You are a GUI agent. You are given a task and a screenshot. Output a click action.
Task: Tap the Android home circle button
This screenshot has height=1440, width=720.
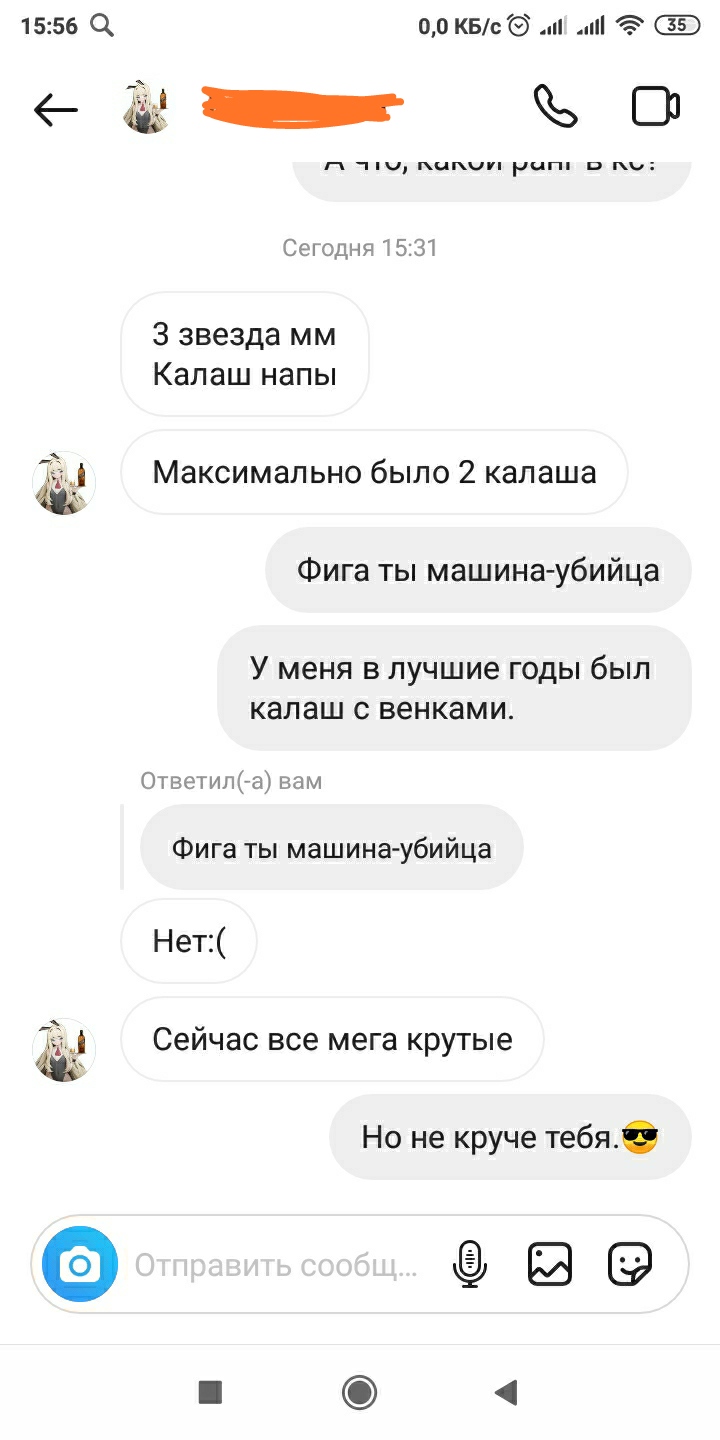(359, 1392)
